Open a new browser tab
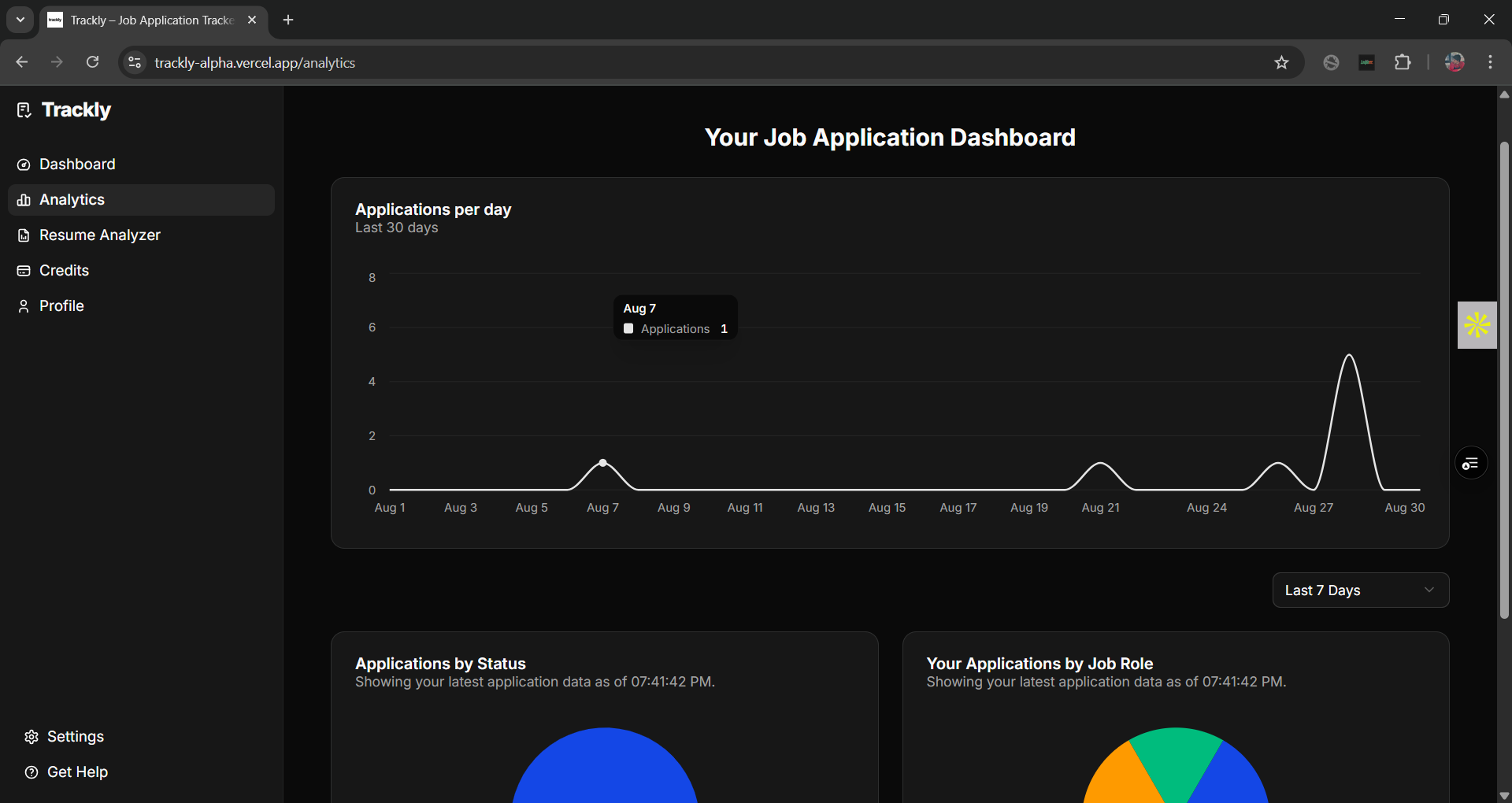 point(288,20)
